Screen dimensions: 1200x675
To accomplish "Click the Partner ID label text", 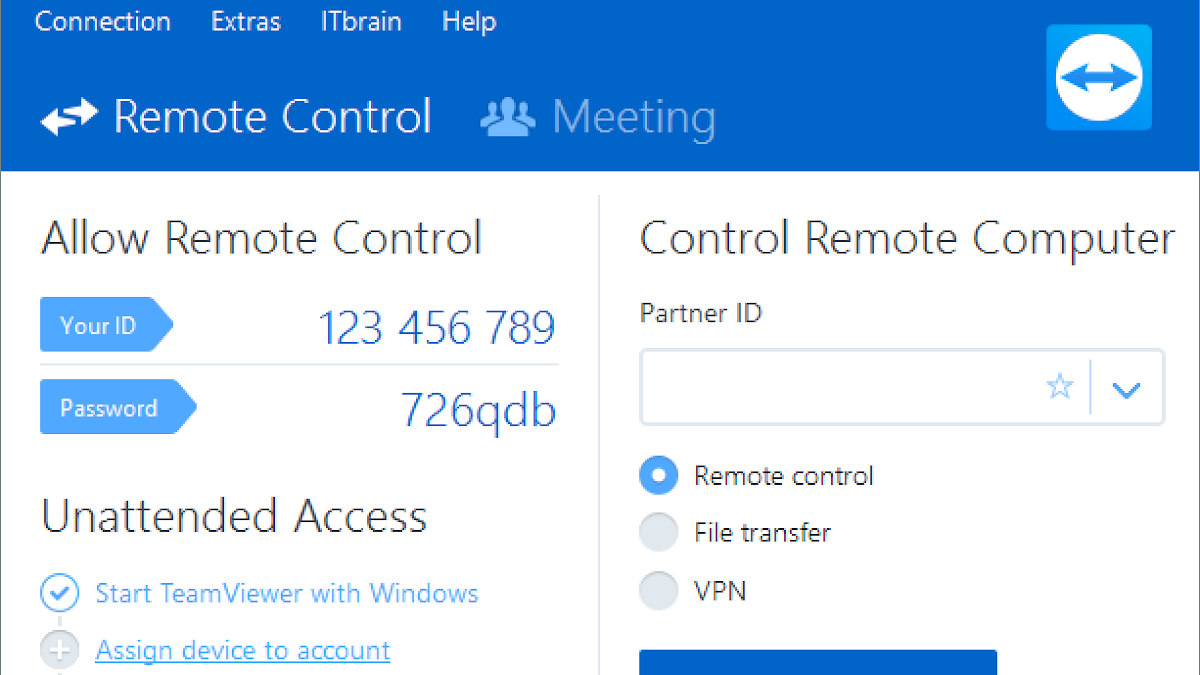I will tap(700, 313).
